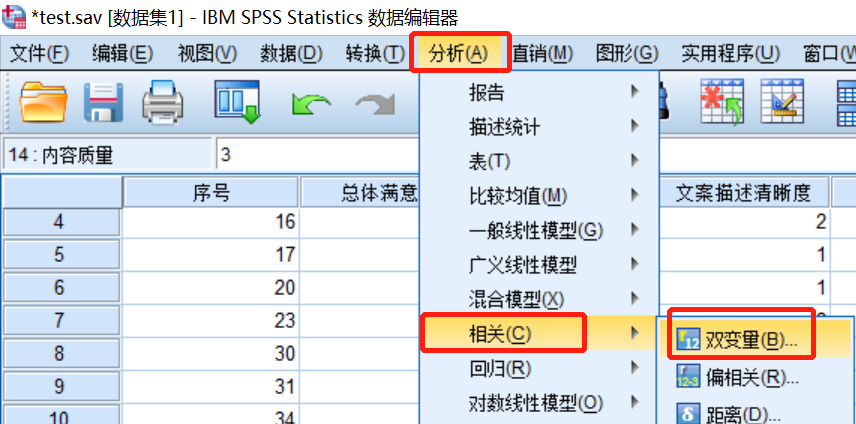Expand the 一般线性模型(G) submenu
The image size is (856, 424).
click(539, 231)
